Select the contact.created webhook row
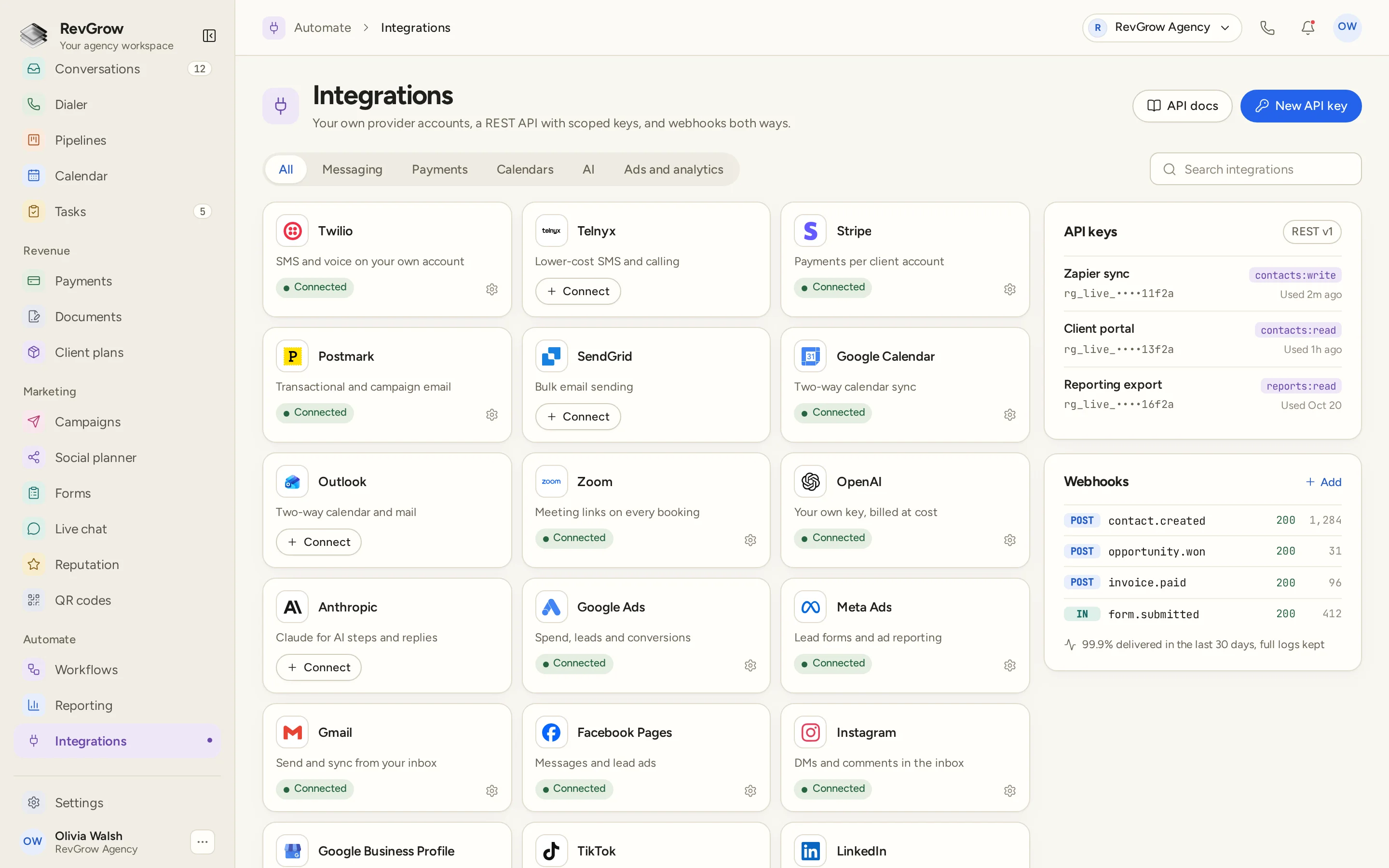The height and width of the screenshot is (868, 1389). 1202,520
